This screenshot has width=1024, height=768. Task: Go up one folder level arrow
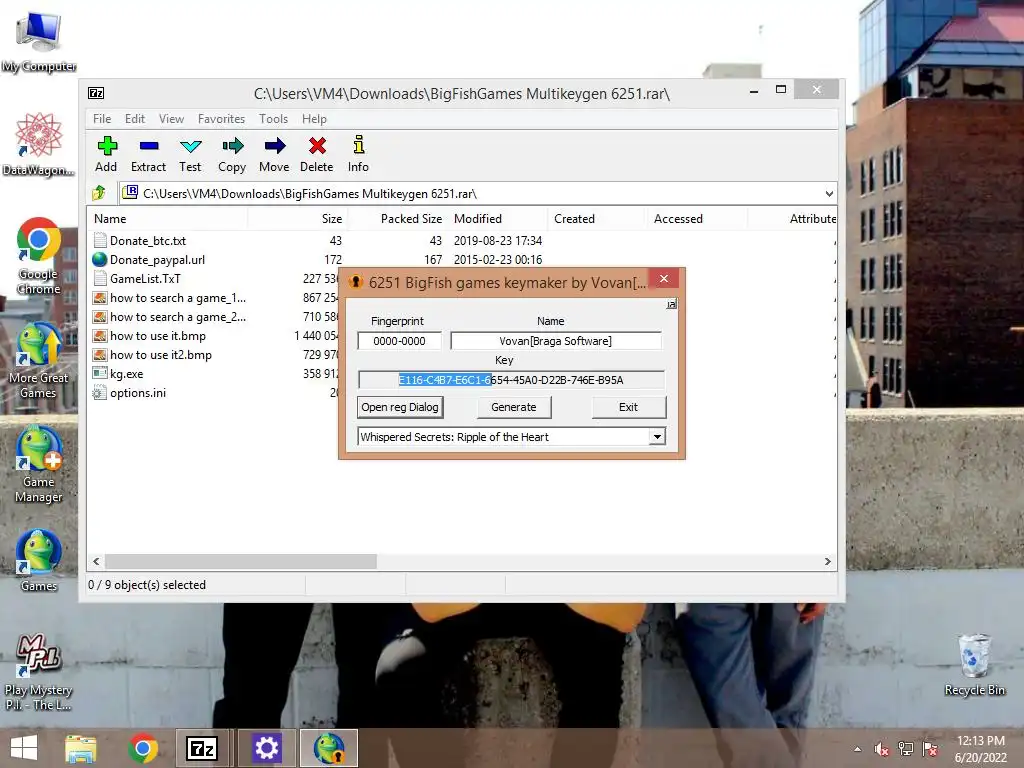(99, 193)
